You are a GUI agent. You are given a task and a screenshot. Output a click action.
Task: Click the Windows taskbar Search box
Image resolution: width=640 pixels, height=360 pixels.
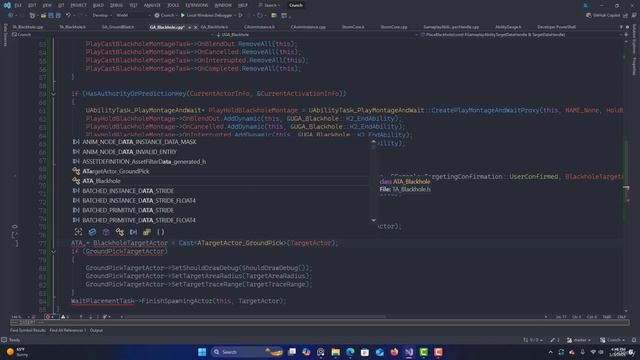tap(247, 352)
